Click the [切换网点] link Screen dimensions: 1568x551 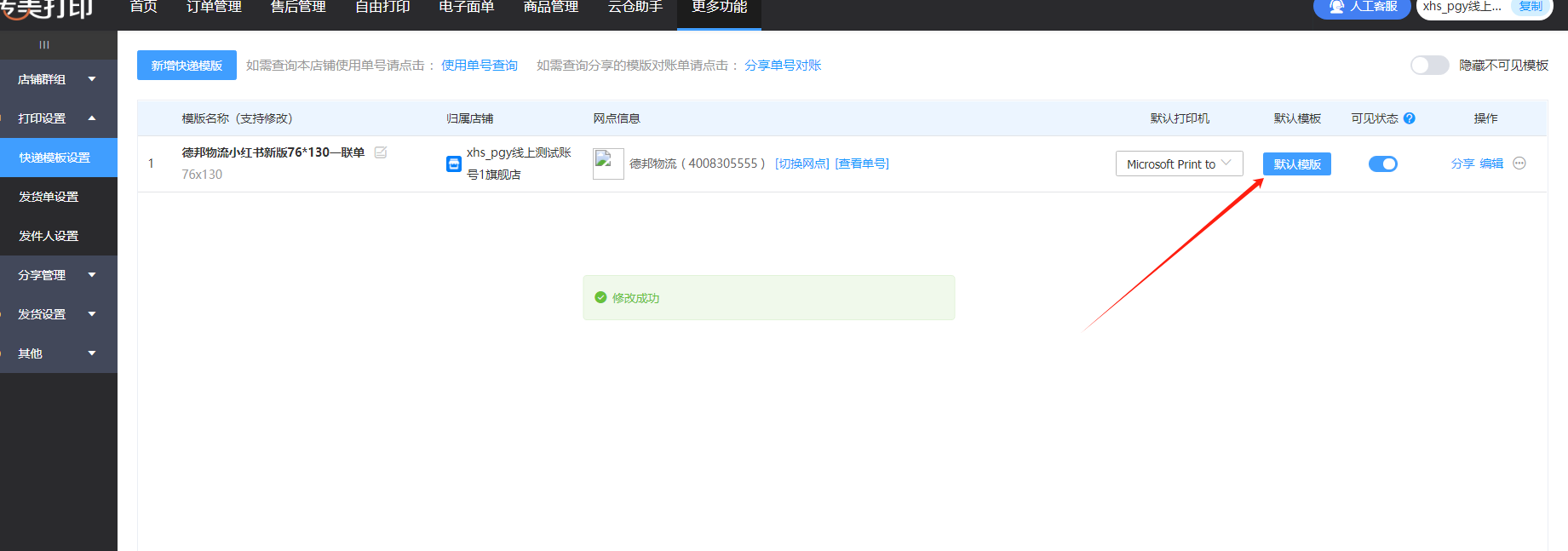[x=802, y=164]
